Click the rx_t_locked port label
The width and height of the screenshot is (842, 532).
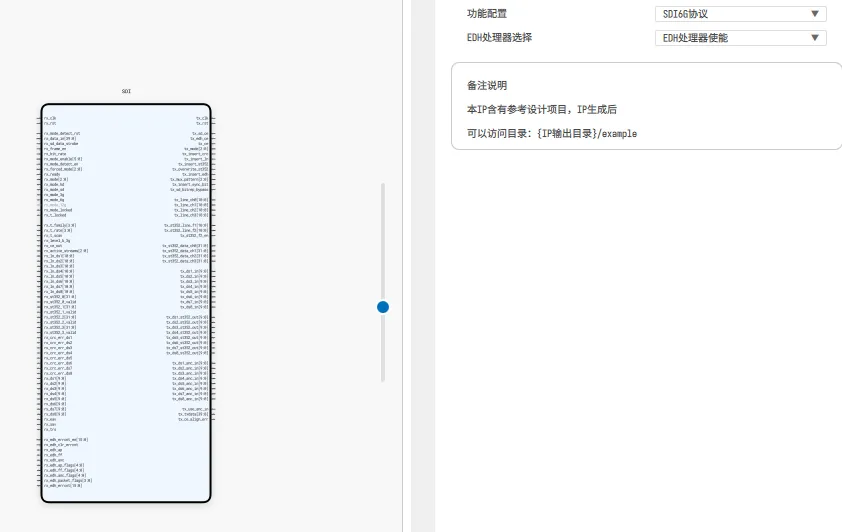pyautogui.click(x=55, y=215)
